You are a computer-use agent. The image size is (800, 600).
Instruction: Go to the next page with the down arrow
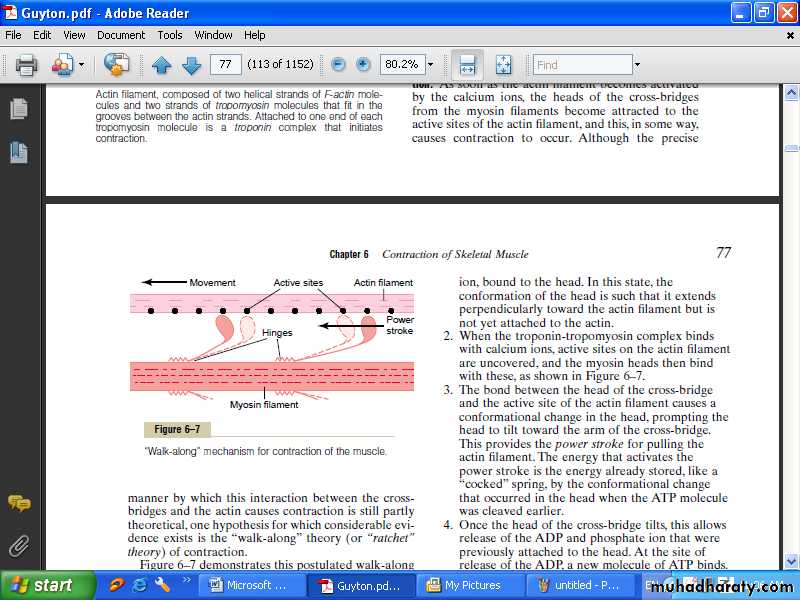point(191,65)
